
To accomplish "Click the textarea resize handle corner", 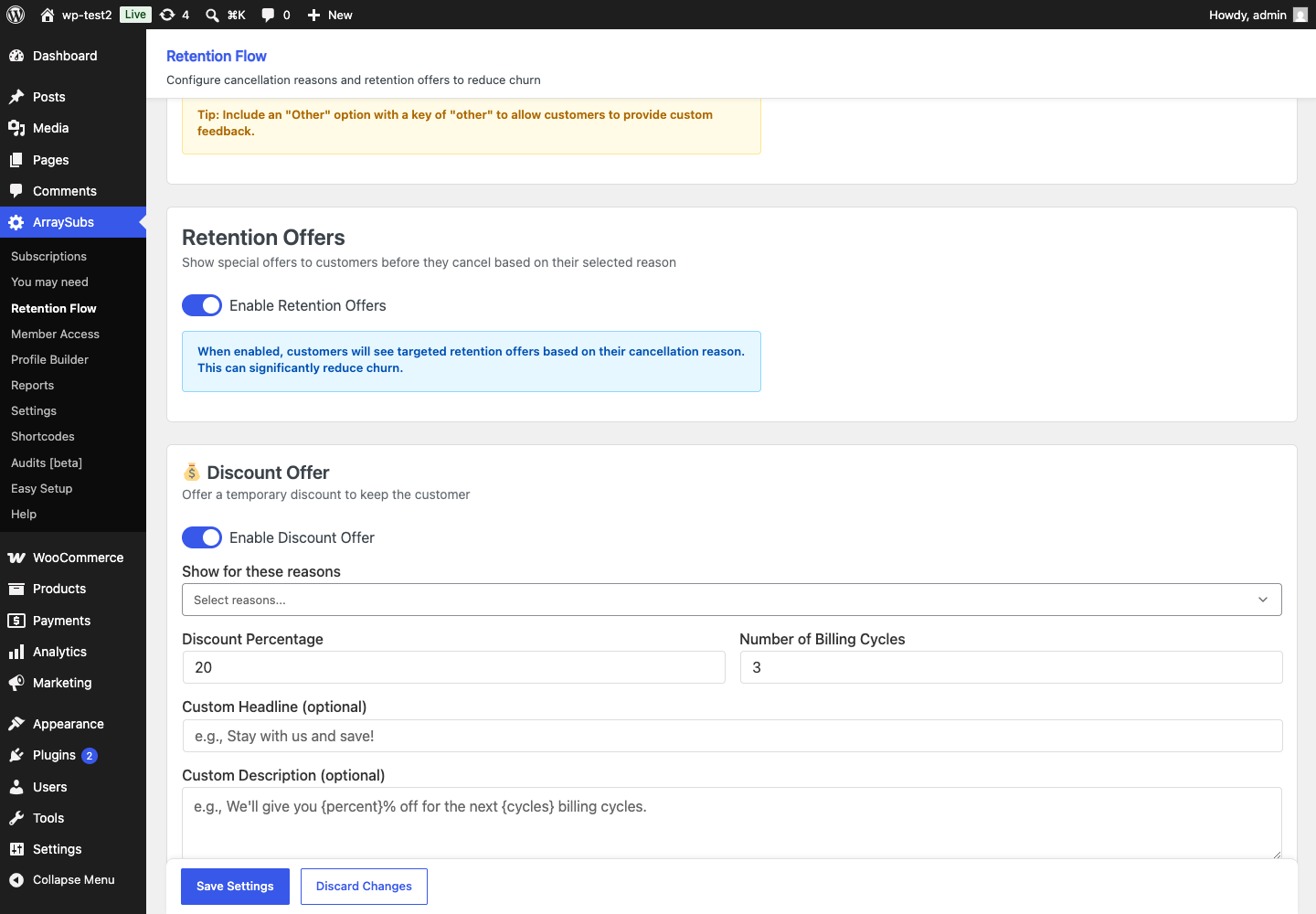I will pos(1276,854).
